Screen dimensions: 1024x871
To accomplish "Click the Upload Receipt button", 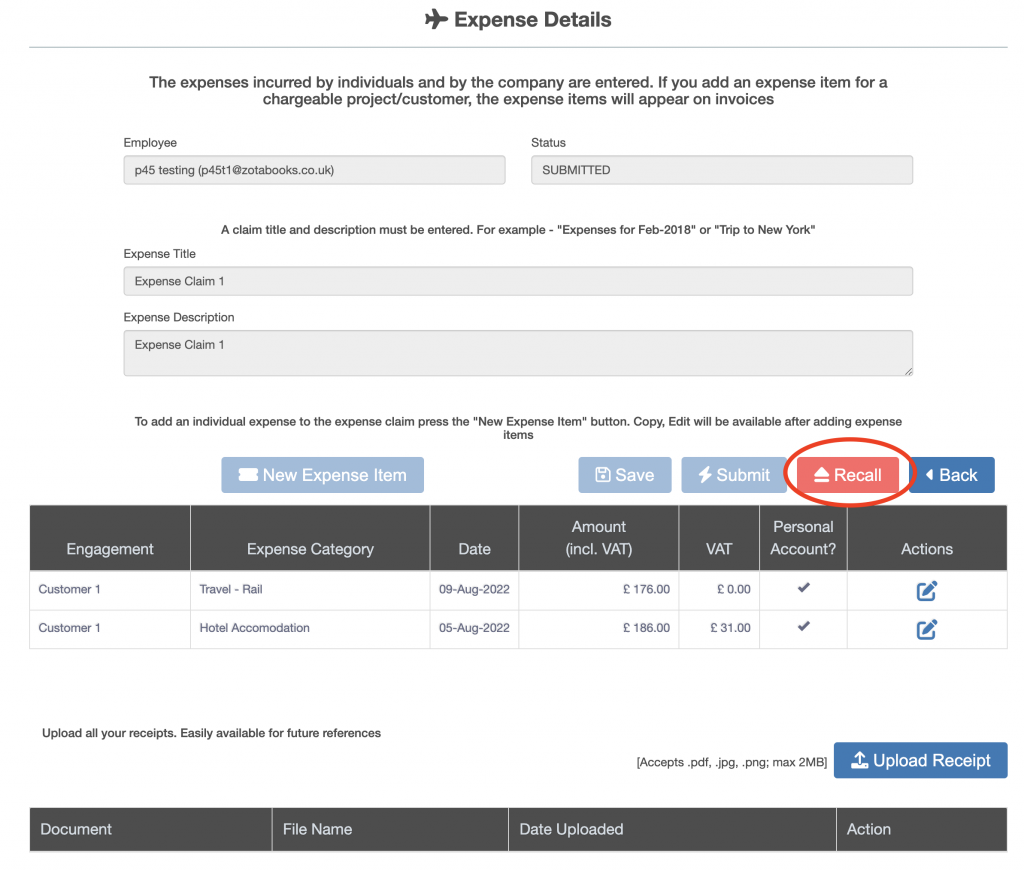I will 920,760.
